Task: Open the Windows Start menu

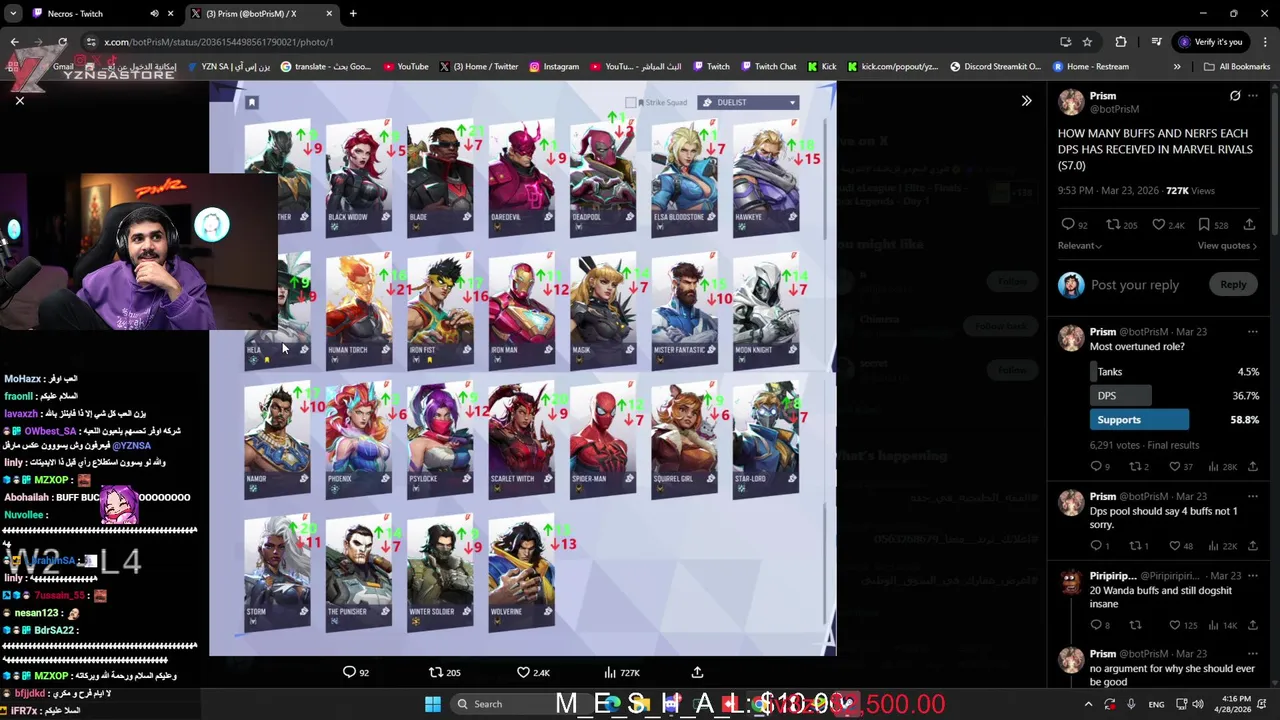Action: coord(433,704)
